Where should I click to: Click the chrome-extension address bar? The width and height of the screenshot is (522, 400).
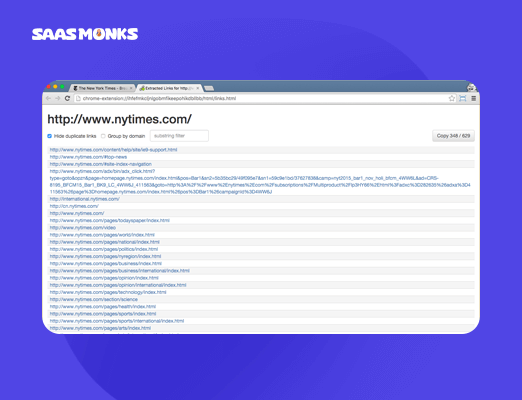click(262, 98)
